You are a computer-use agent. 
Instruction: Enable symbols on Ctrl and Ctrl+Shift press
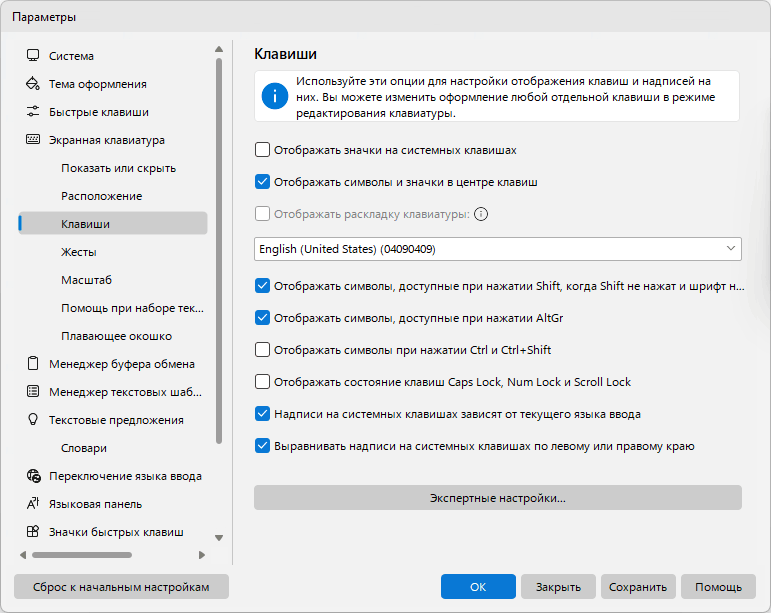tap(263, 350)
